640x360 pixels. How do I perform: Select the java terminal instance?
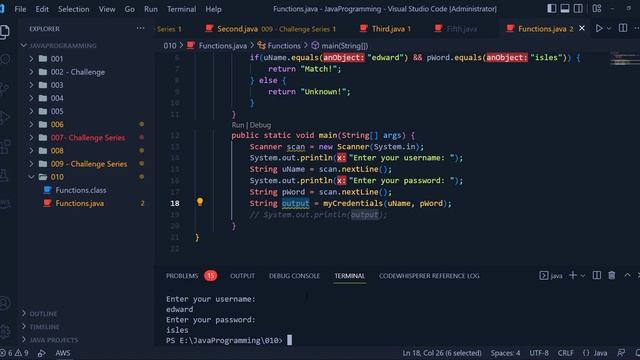[x=551, y=276]
